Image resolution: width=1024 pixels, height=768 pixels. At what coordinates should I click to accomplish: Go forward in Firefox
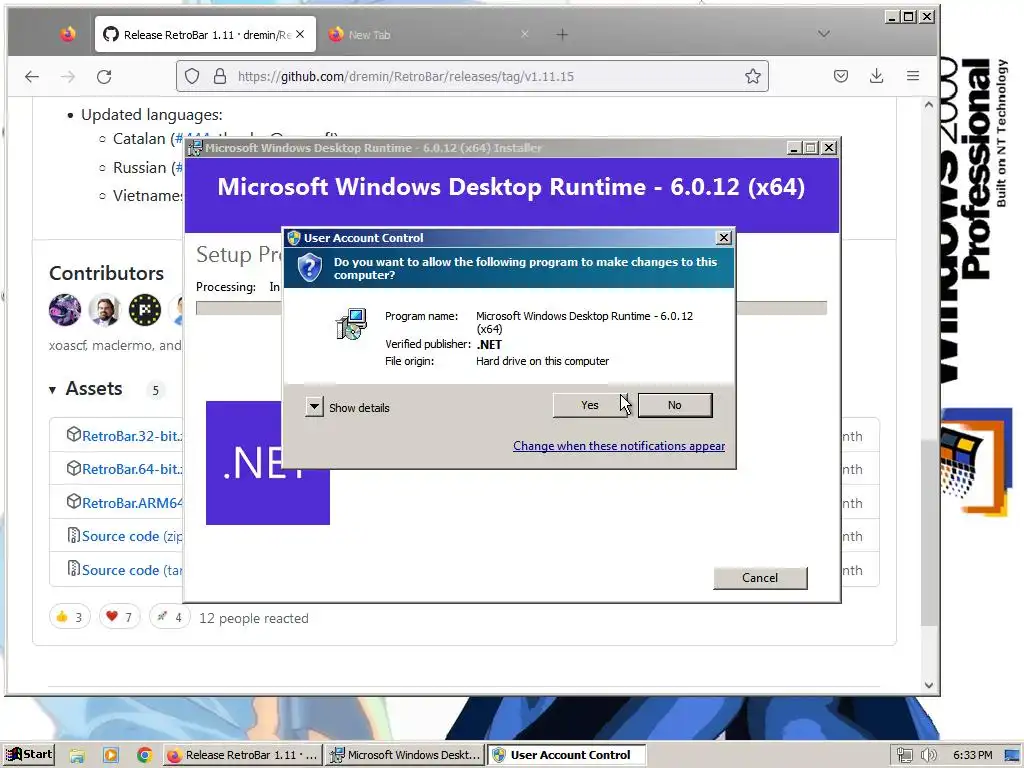click(68, 76)
